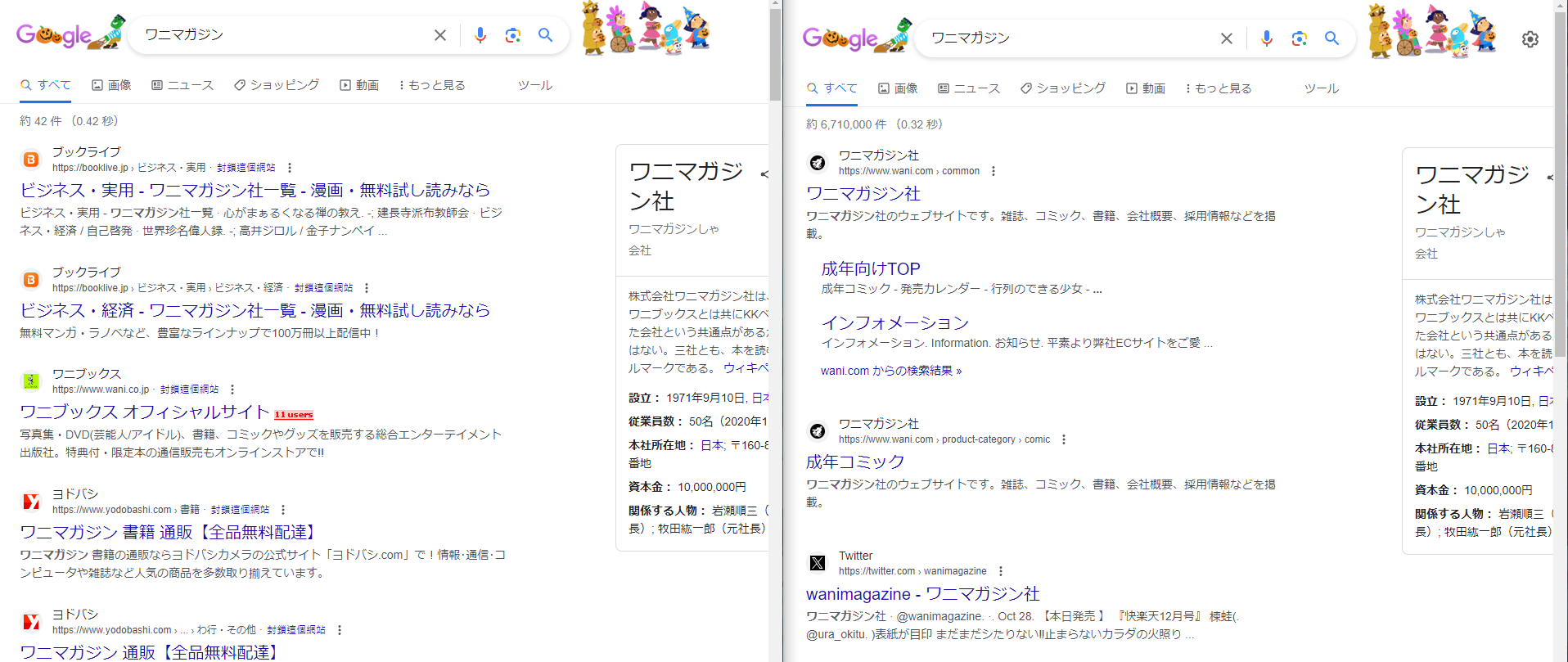1568x662 pixels.
Task: Open ツール options in left window
Action: coord(535,85)
